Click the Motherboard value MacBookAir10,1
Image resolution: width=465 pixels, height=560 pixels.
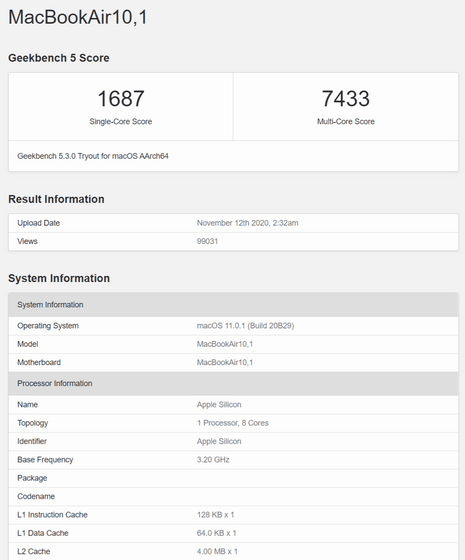pos(225,362)
